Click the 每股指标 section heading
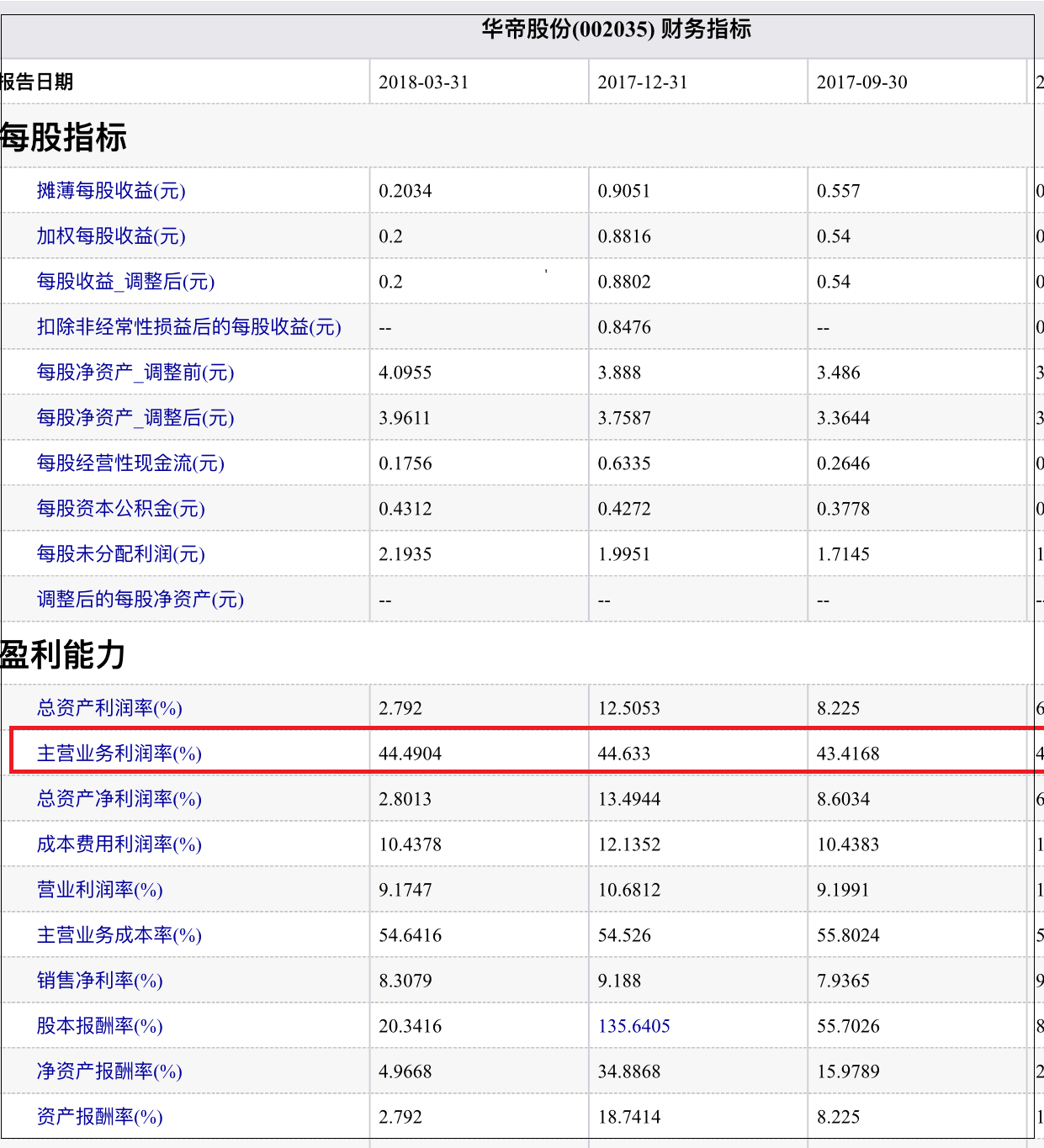The width and height of the screenshot is (1044, 1148). pos(64,137)
